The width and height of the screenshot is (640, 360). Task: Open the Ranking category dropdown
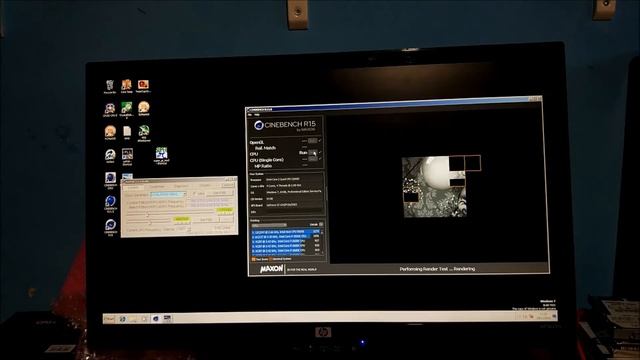click(x=269, y=225)
